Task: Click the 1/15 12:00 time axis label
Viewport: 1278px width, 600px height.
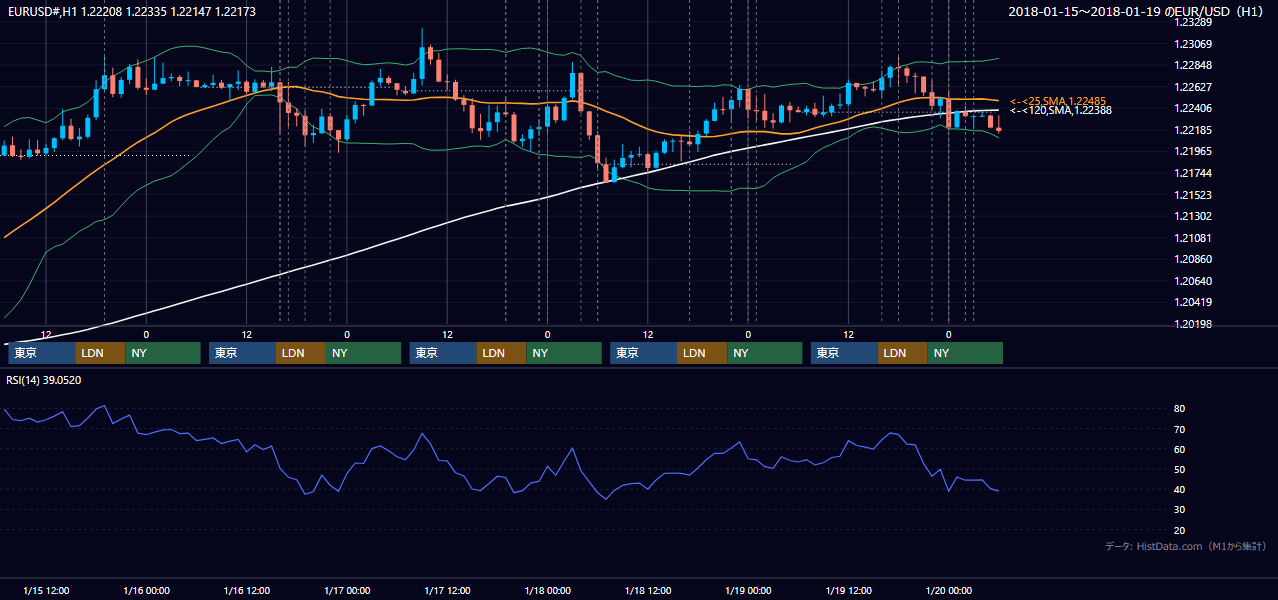Action: pos(46,591)
